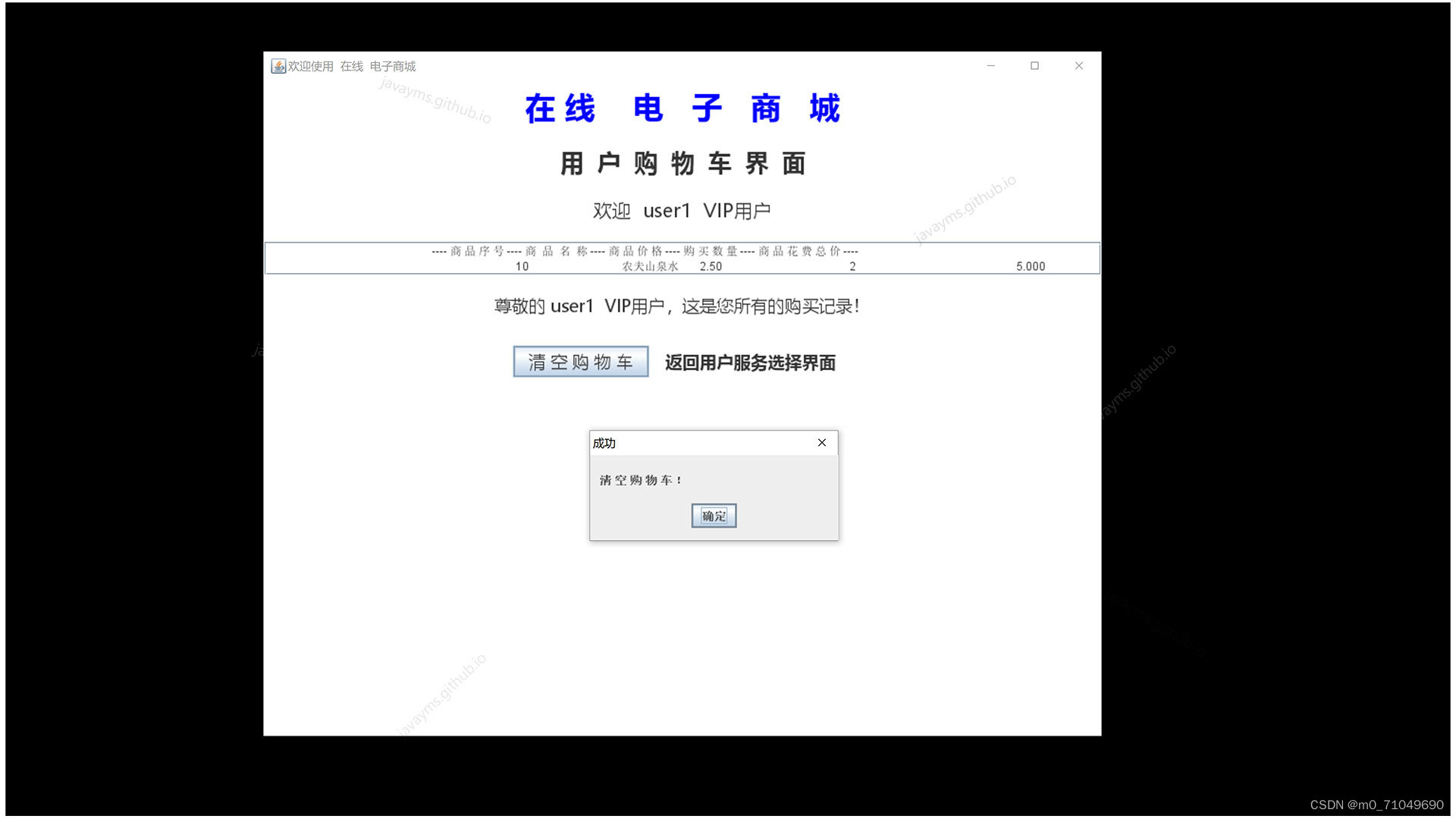Click the total cost 5.000 value
This screenshot has width=1456, height=819.
click(1030, 266)
